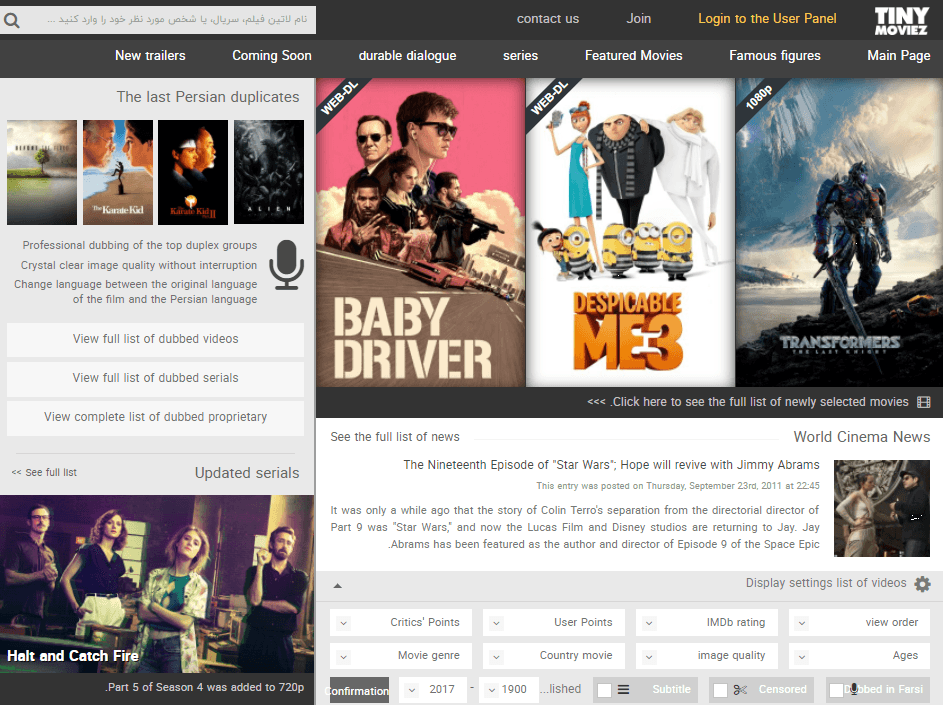Open The Karate Kid poster thumbnail
The height and width of the screenshot is (705, 943).
tap(118, 173)
